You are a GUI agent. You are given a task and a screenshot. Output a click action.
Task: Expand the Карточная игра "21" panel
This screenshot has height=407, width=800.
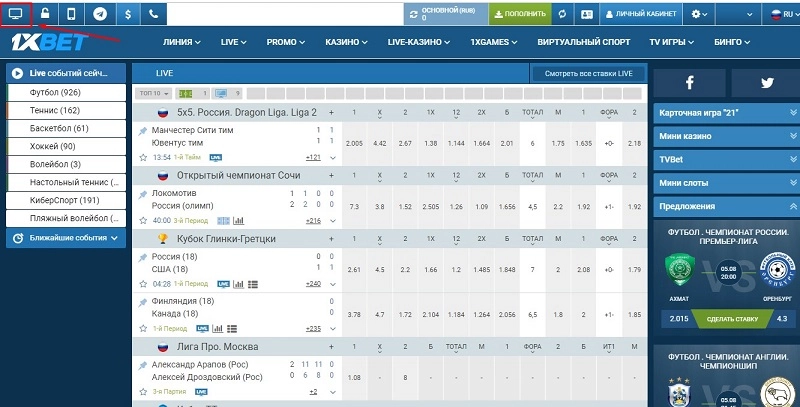(x=722, y=113)
